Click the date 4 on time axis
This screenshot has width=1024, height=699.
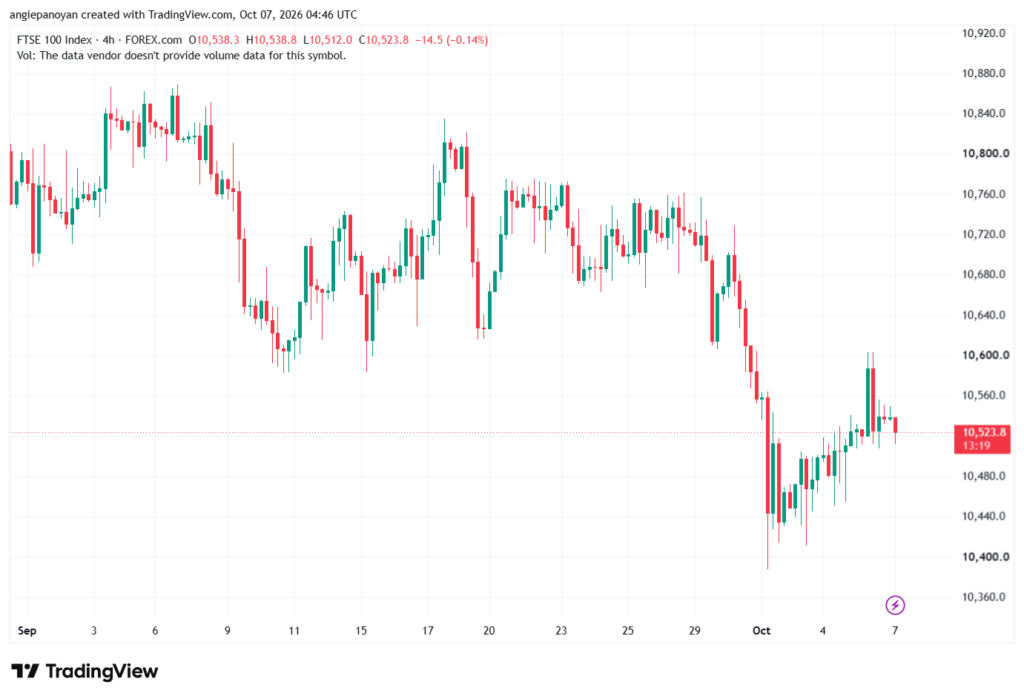[823, 630]
